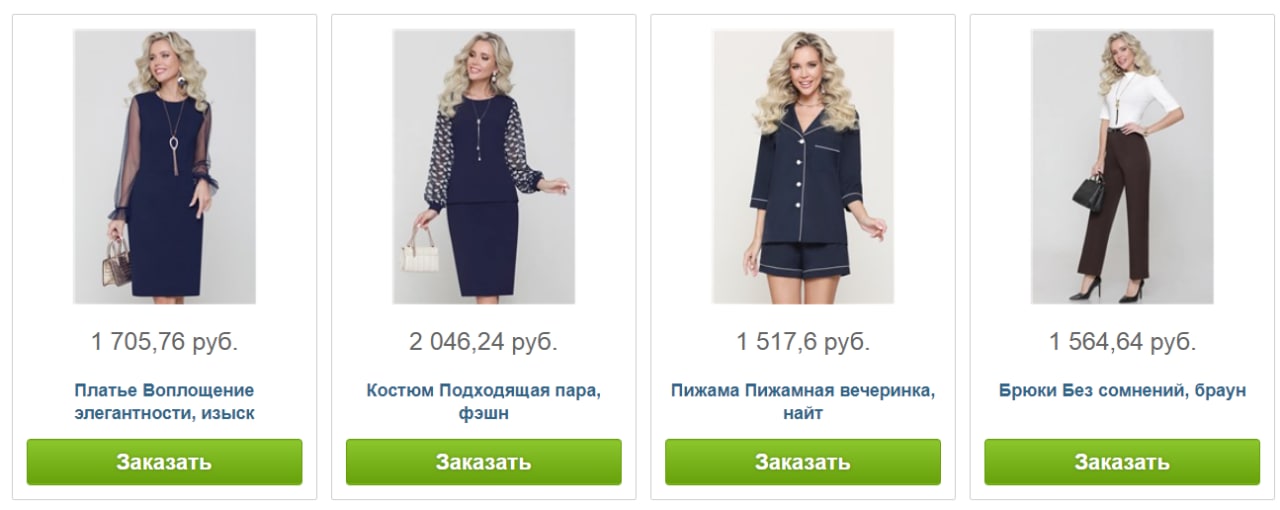Follow link Пижама Пижамная вечеринка, найт
This screenshot has width=1280, height=510.
pos(803,401)
